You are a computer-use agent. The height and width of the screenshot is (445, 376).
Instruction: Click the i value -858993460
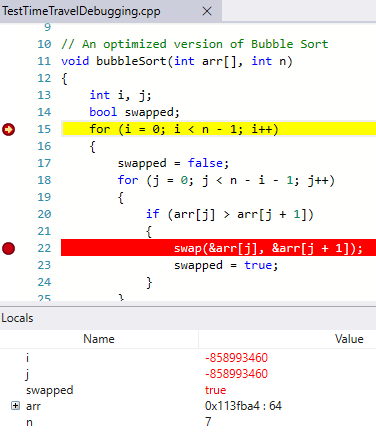click(x=236, y=358)
